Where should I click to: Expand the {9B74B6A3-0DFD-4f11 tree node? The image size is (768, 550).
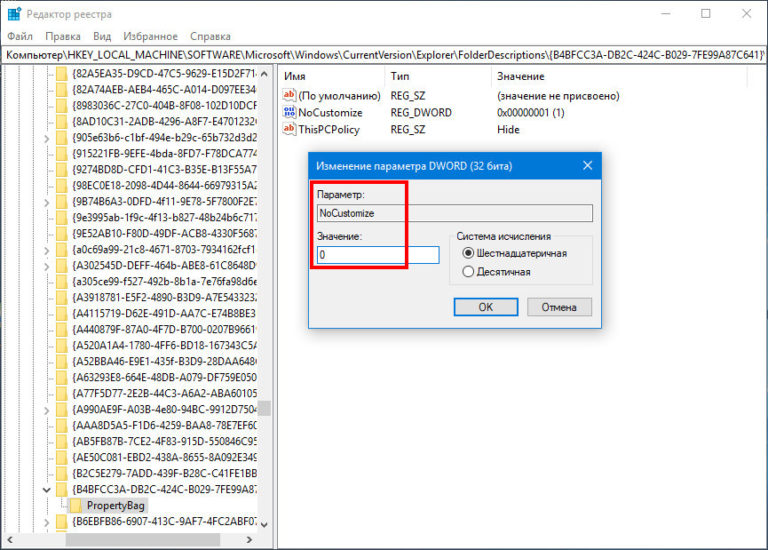46,201
